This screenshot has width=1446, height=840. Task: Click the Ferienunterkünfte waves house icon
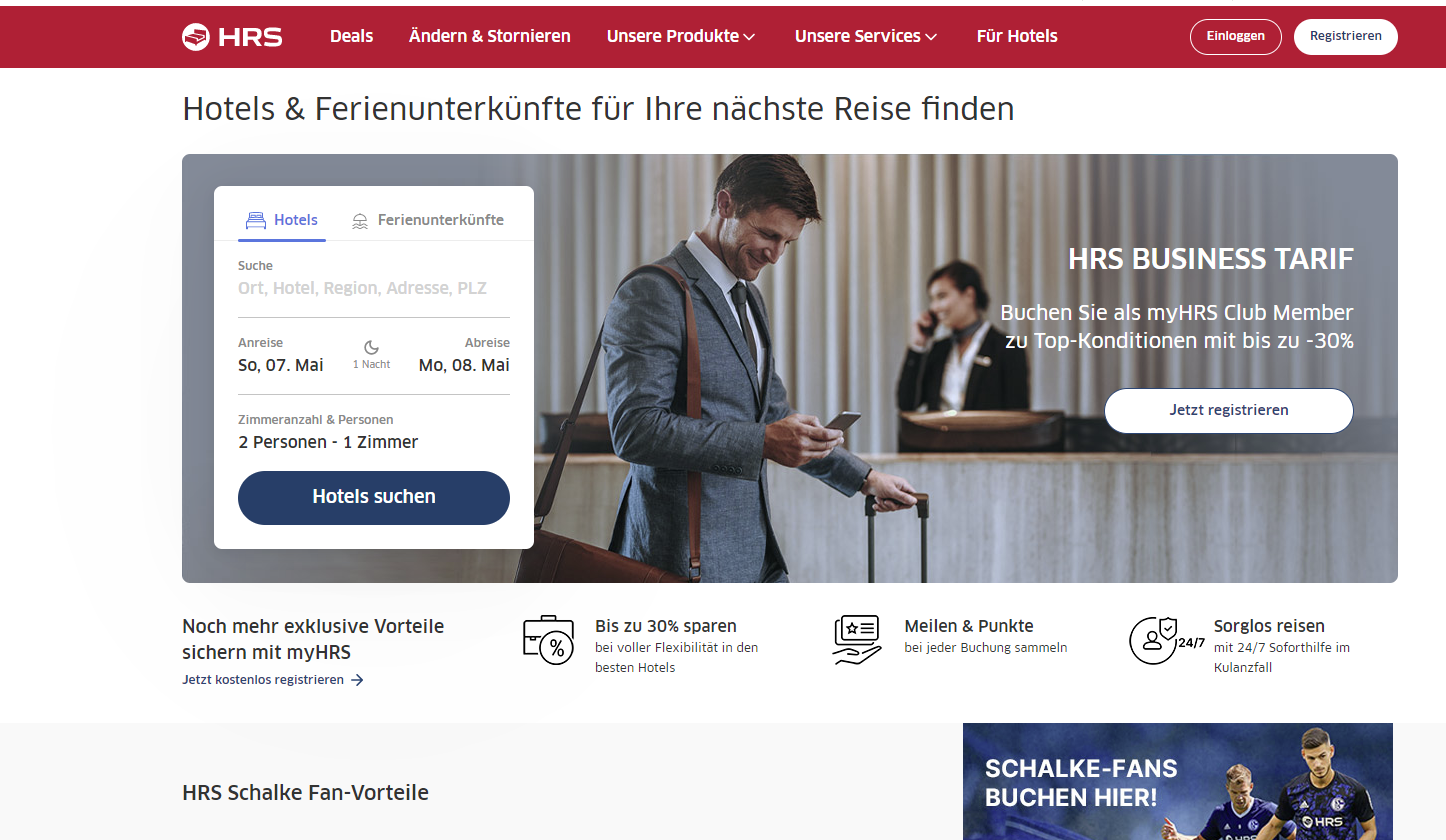[360, 221]
